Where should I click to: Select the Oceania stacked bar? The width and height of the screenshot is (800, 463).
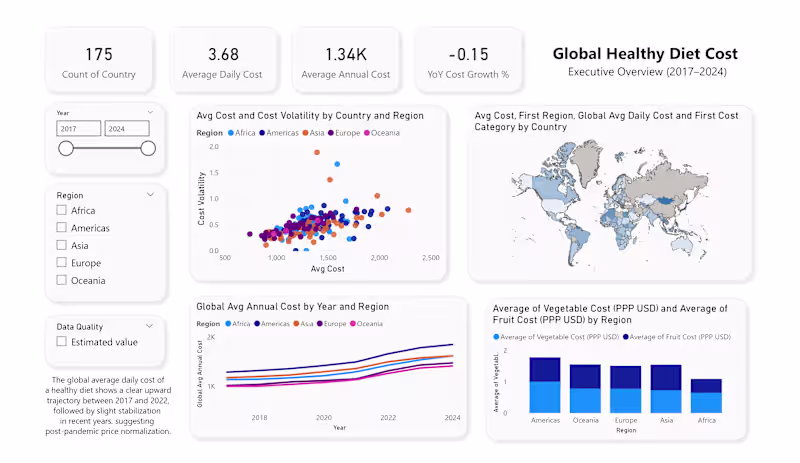point(585,388)
